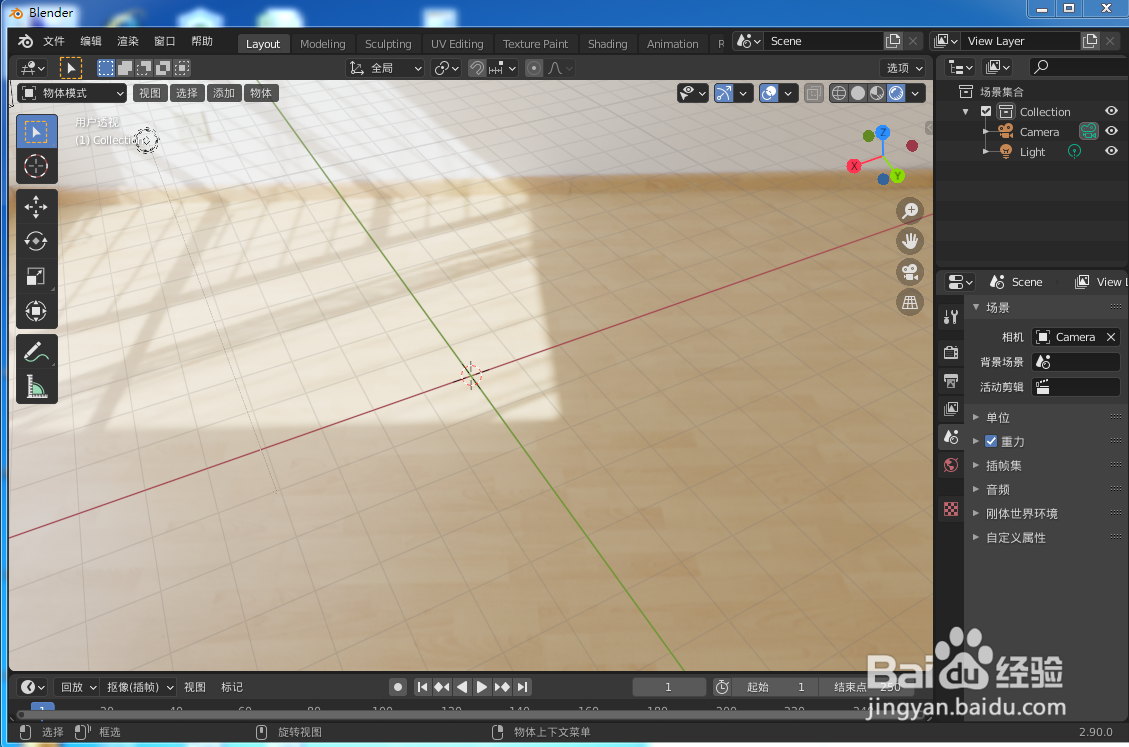This screenshot has width=1129, height=747.
Task: Expand the 音频 audio panel
Action: (x=998, y=489)
